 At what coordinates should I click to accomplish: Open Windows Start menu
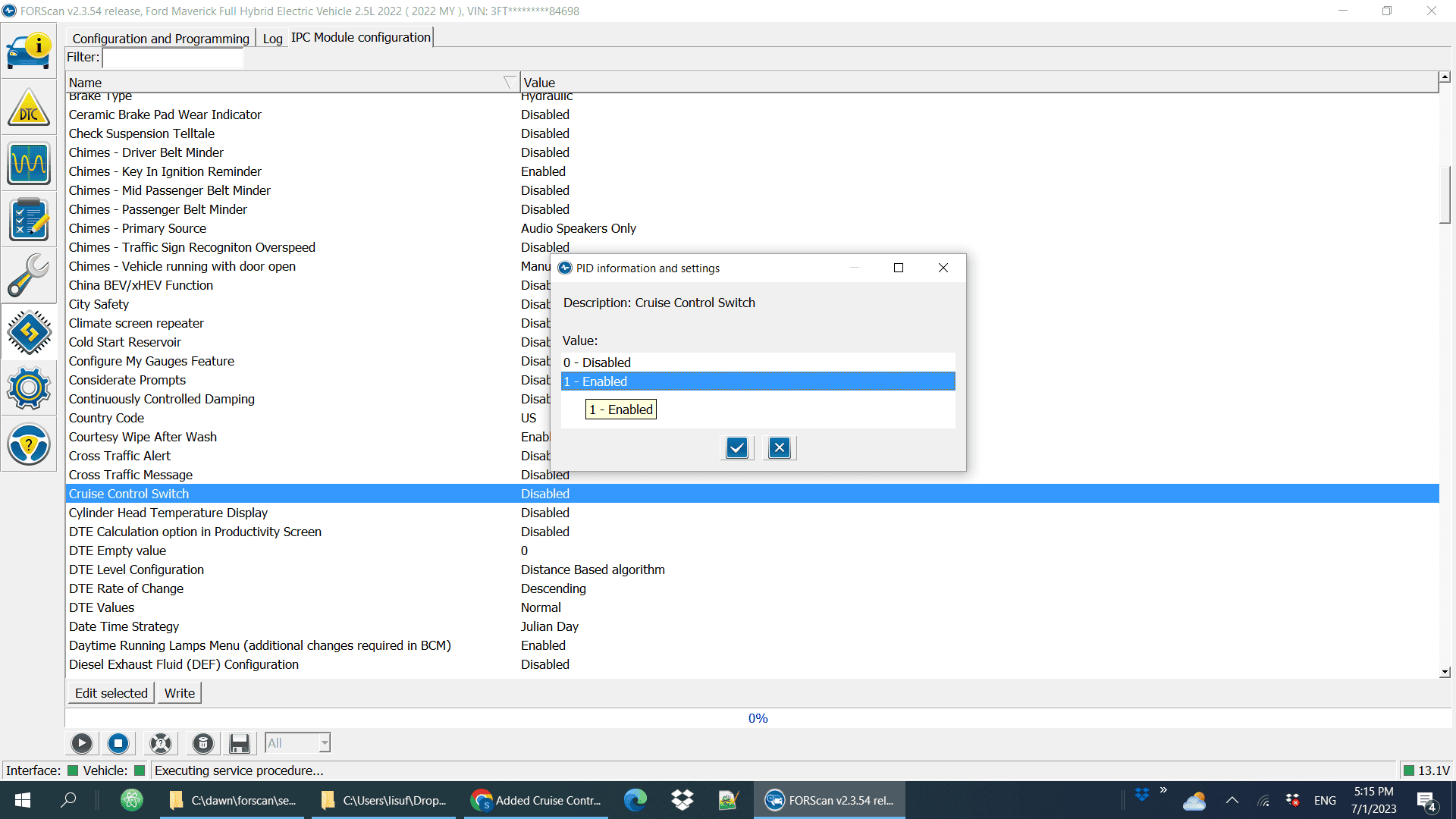point(23,800)
